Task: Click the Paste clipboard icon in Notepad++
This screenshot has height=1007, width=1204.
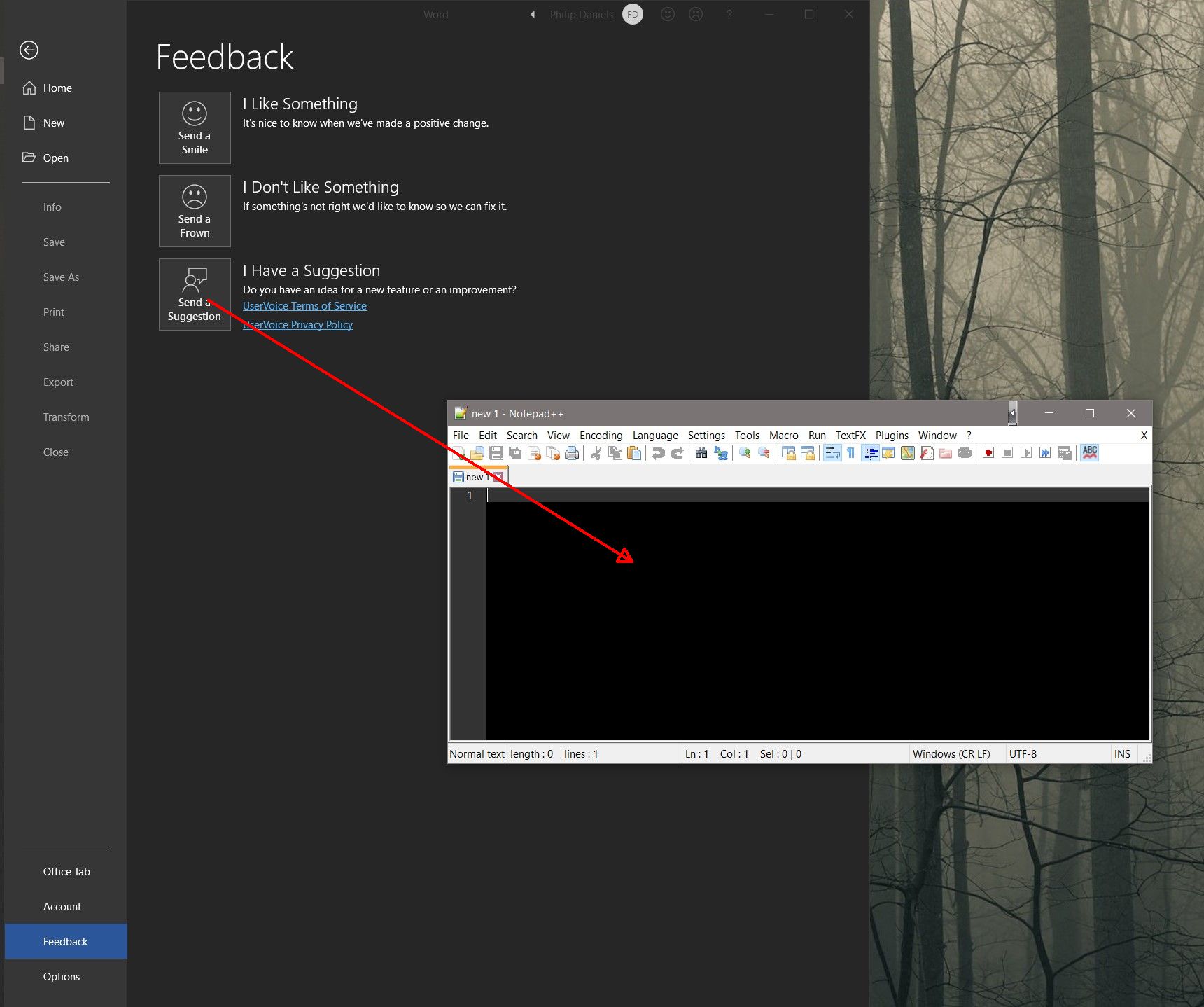Action: (x=634, y=453)
